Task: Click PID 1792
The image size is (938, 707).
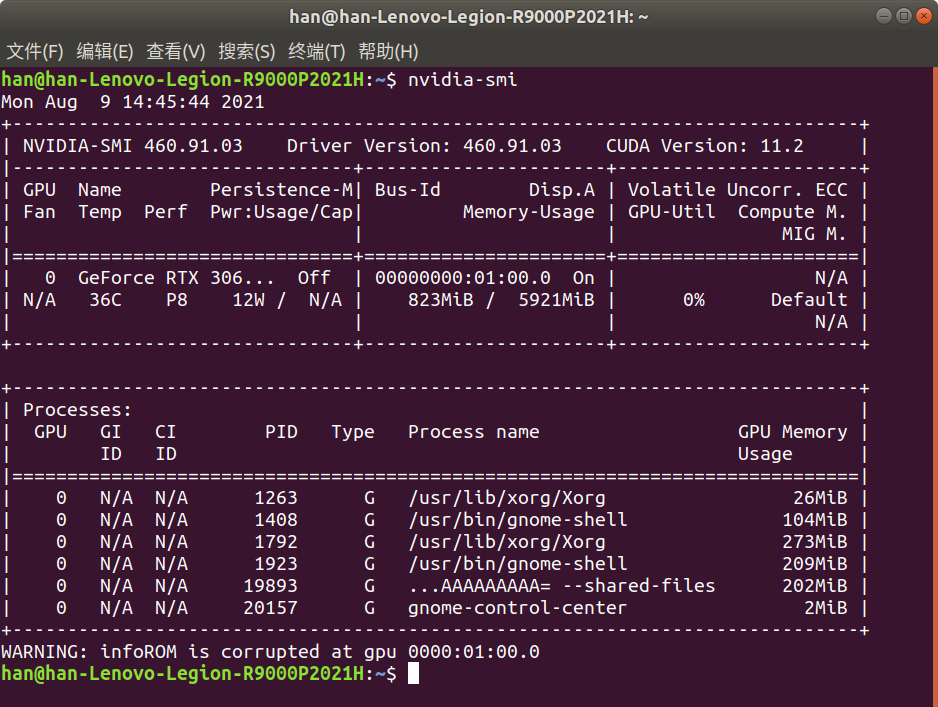Action: tap(276, 542)
